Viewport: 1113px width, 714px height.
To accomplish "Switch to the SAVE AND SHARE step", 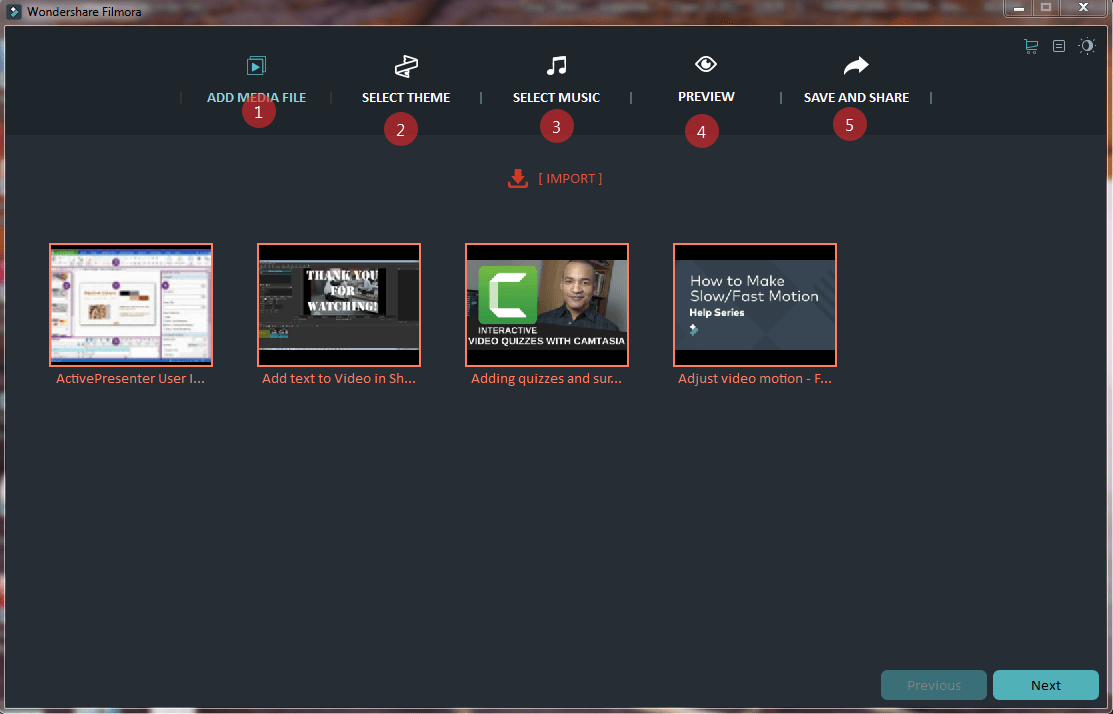I will coord(856,97).
